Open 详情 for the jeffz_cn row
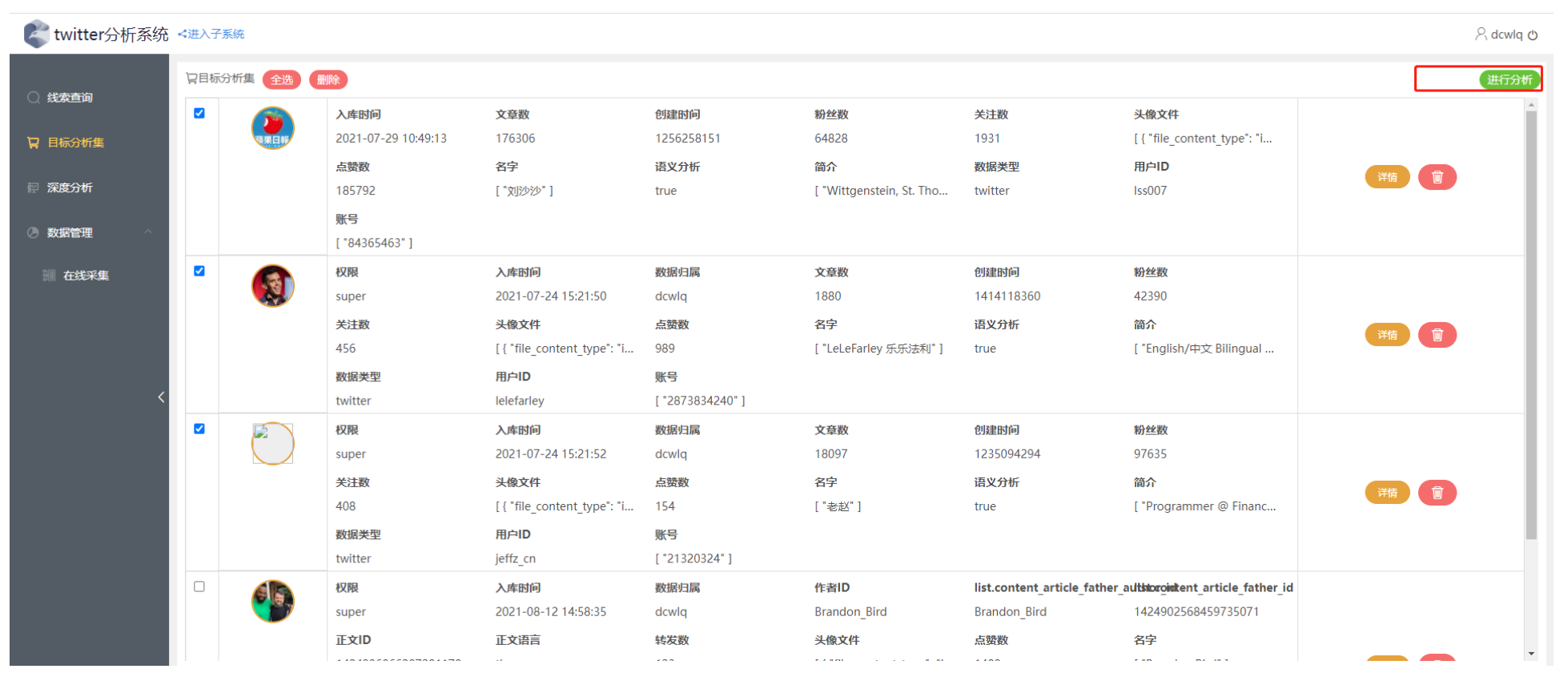 [1387, 493]
